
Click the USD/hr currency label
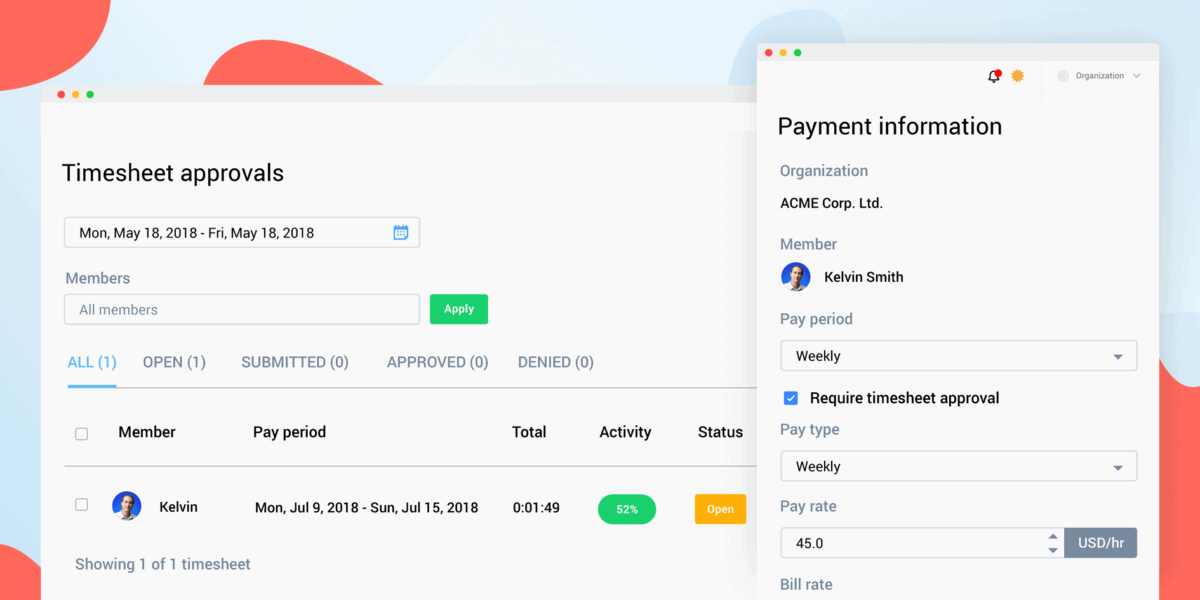(1100, 542)
